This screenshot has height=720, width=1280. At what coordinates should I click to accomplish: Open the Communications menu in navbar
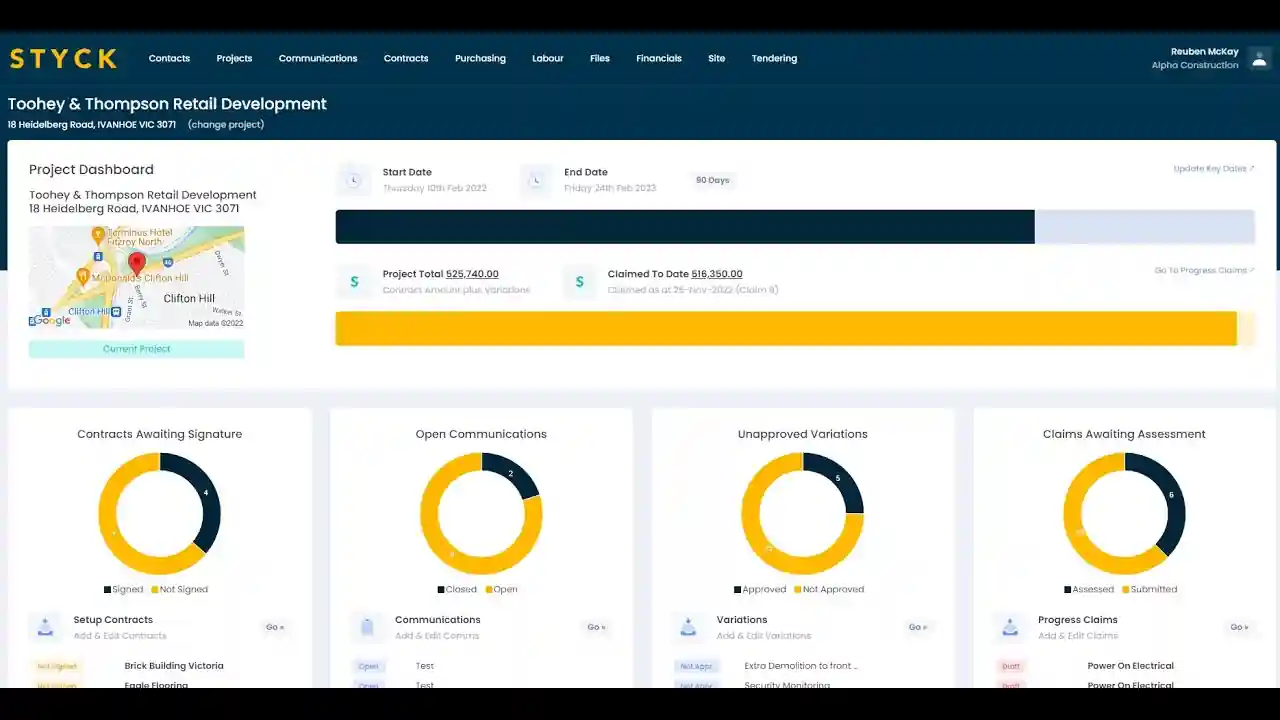tap(318, 58)
